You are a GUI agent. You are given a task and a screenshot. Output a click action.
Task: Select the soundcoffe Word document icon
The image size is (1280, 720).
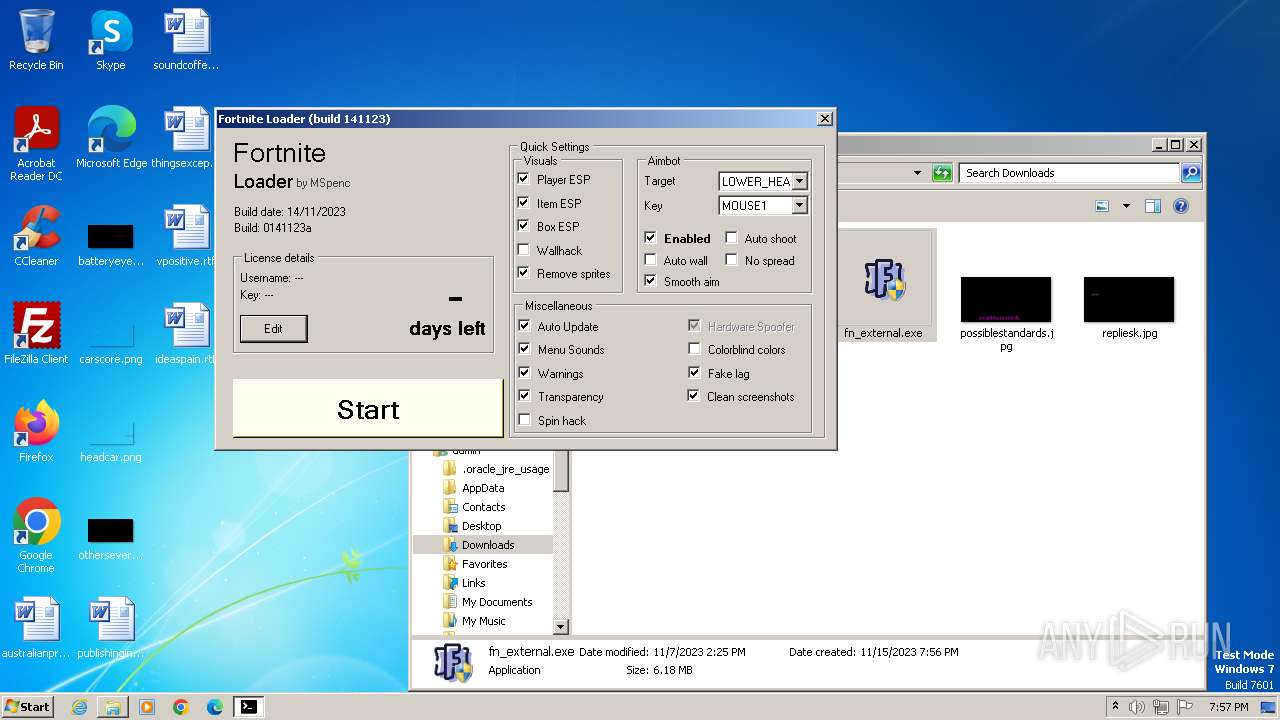coord(186,40)
